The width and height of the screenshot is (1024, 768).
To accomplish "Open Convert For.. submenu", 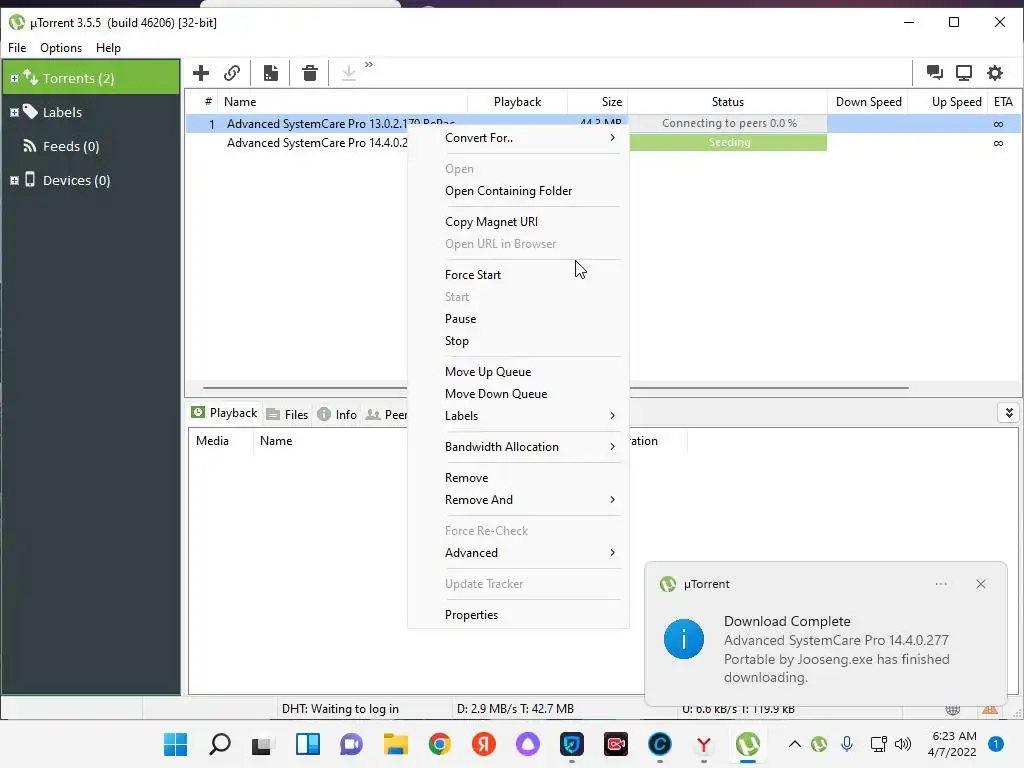I will pyautogui.click(x=519, y=138).
